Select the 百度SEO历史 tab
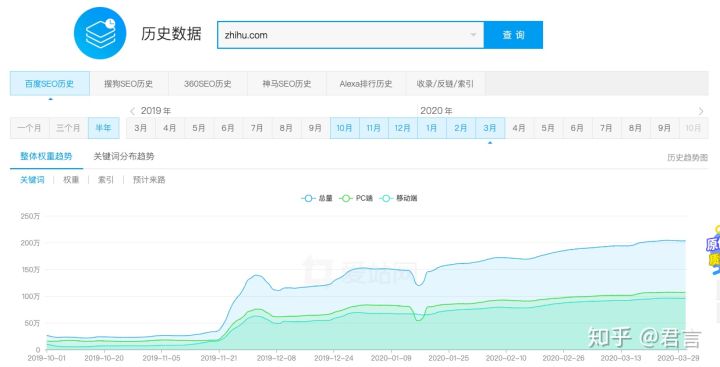Viewport: 720px width, 367px height. coord(50,84)
